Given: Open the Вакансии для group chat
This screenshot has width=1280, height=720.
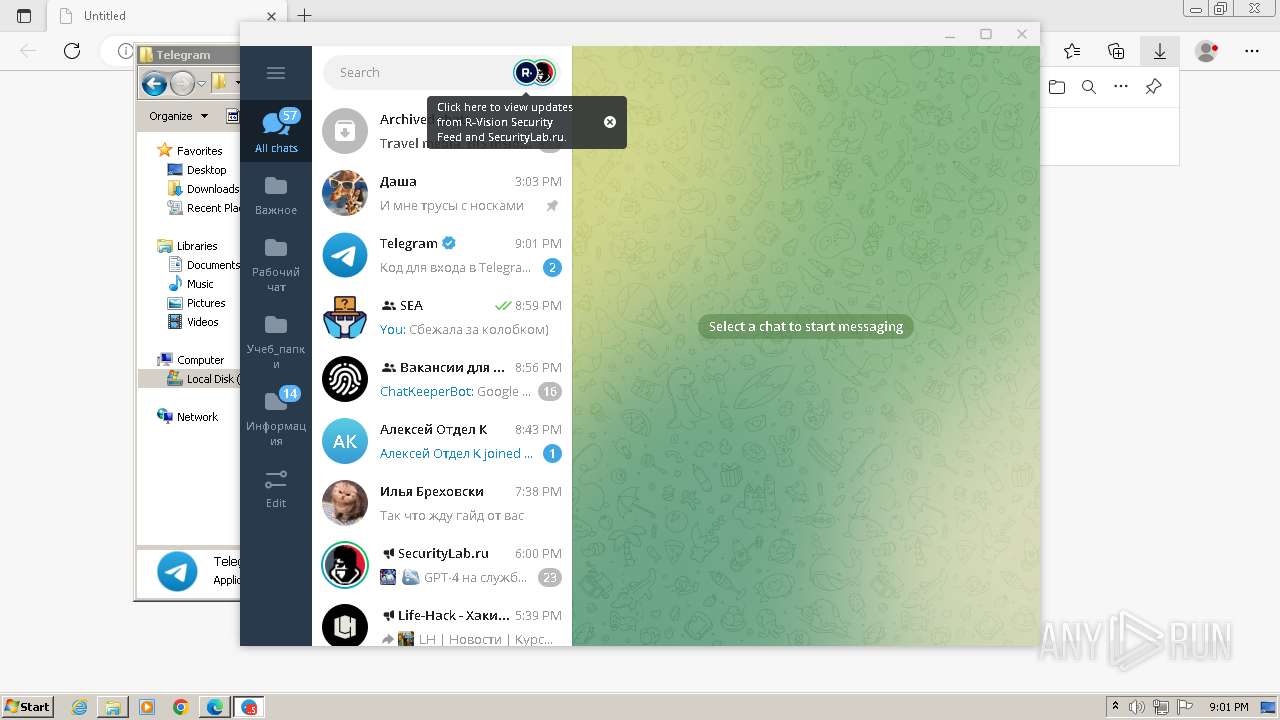Looking at the screenshot, I should pyautogui.click(x=442, y=379).
